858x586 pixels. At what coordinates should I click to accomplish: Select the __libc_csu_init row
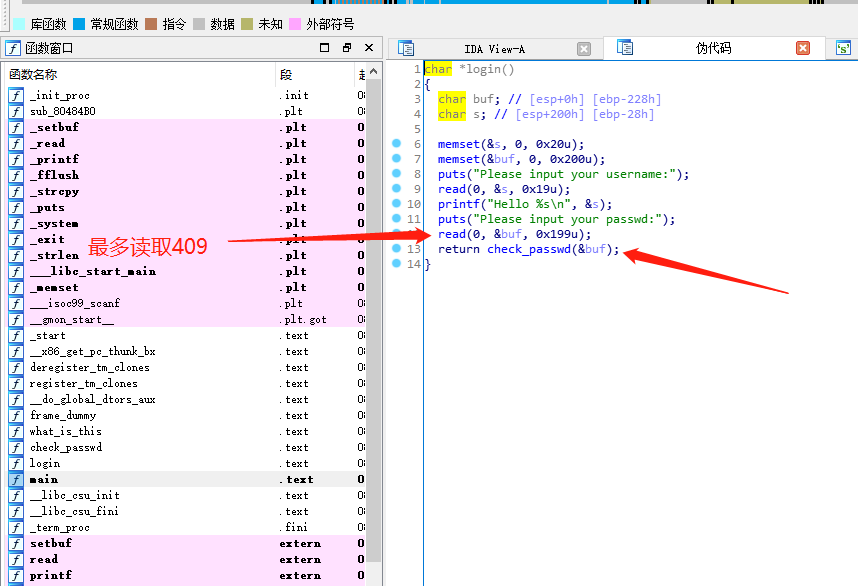click(186, 496)
